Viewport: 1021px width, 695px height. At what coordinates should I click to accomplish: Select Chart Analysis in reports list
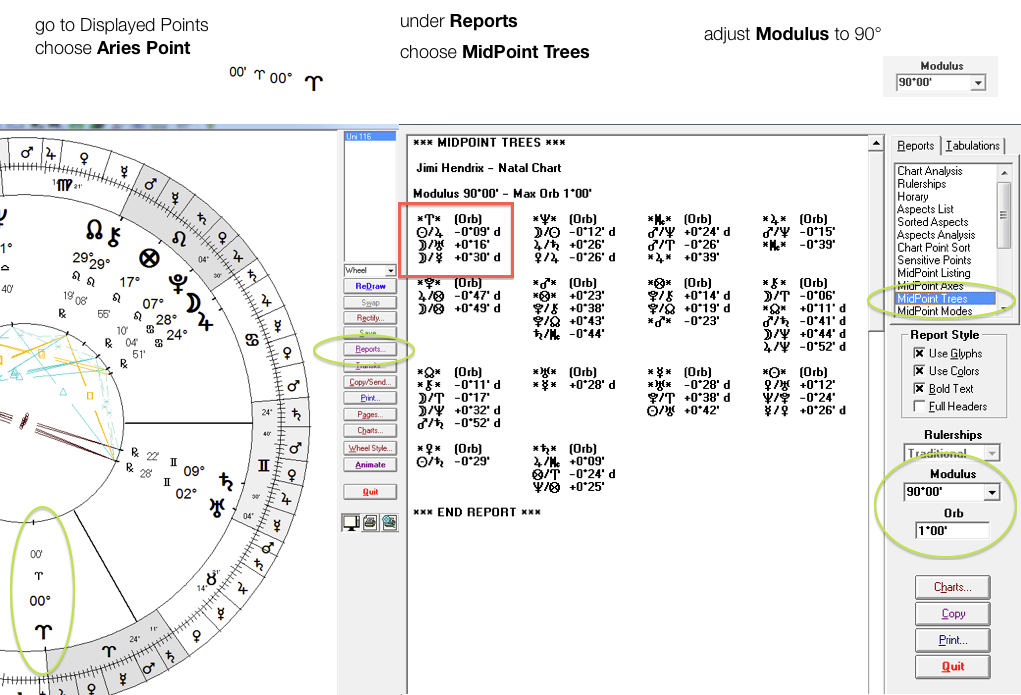pyautogui.click(x=929, y=171)
